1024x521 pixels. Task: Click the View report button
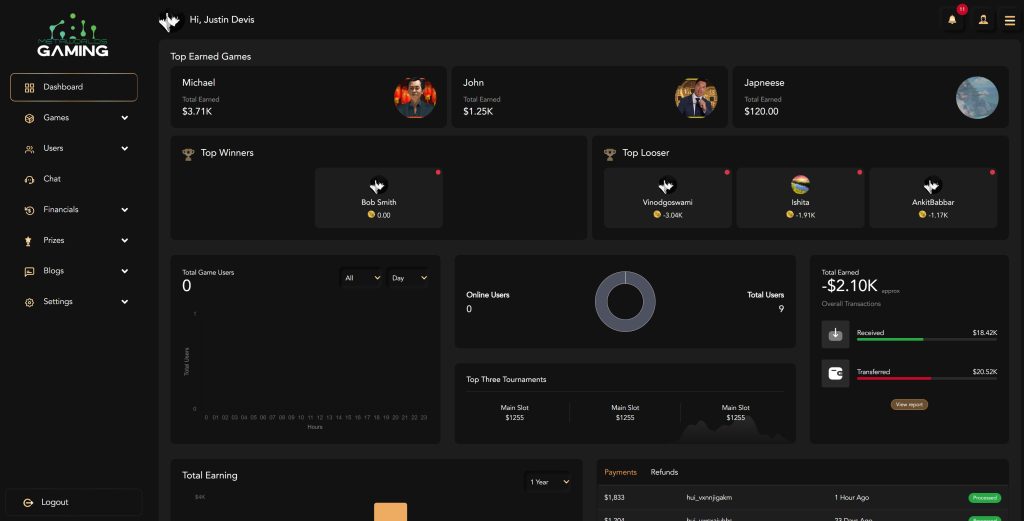909,405
